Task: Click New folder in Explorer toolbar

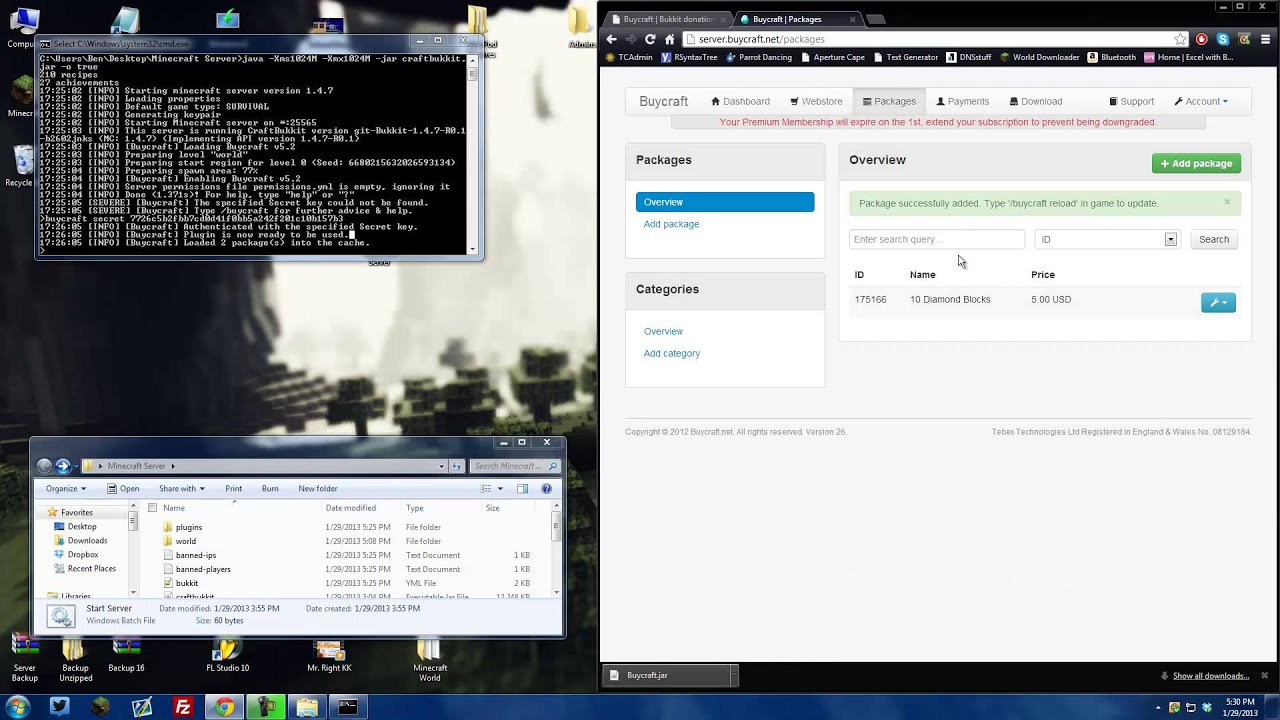Action: click(318, 489)
